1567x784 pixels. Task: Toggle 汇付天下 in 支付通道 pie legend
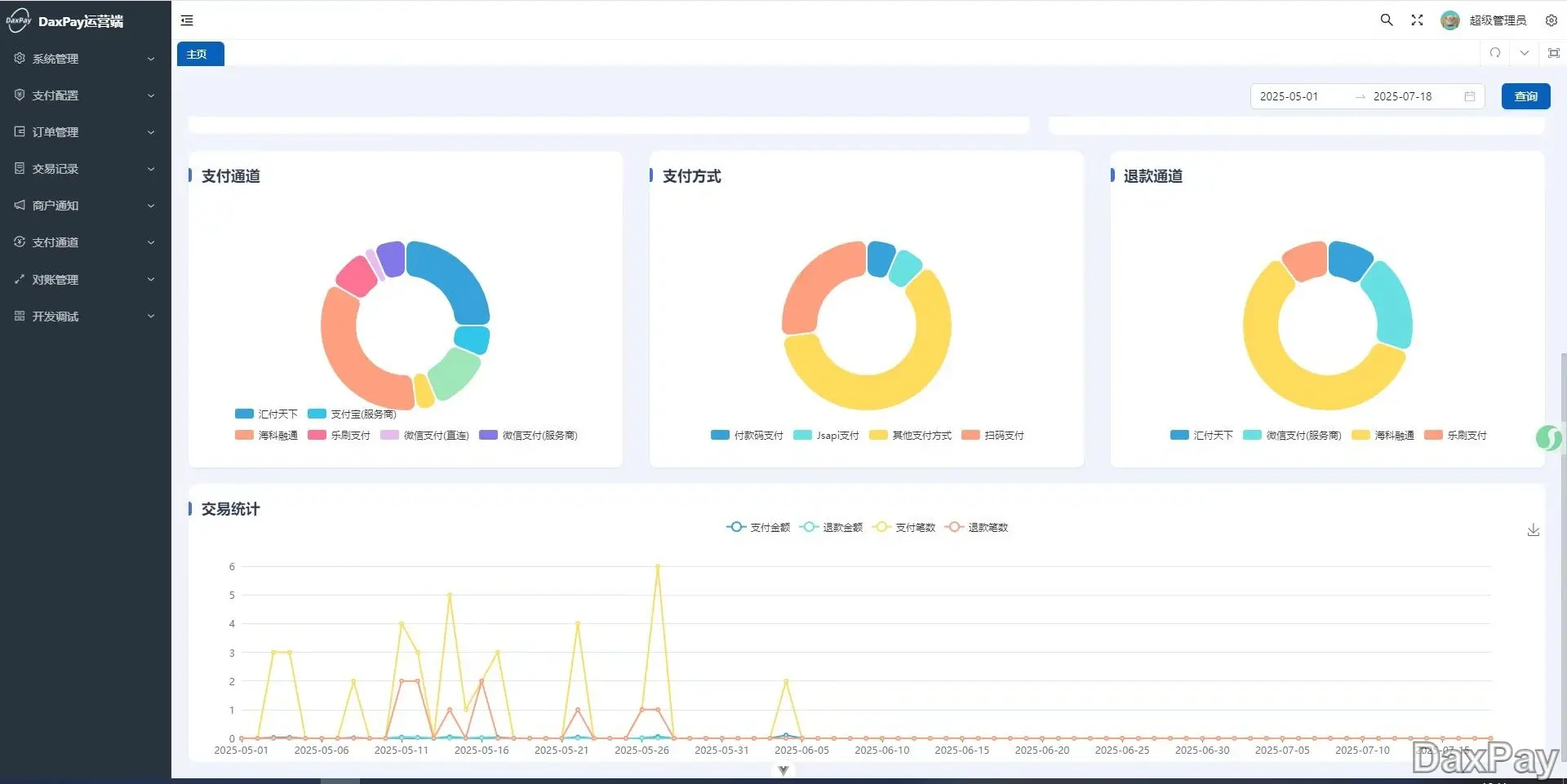(266, 414)
